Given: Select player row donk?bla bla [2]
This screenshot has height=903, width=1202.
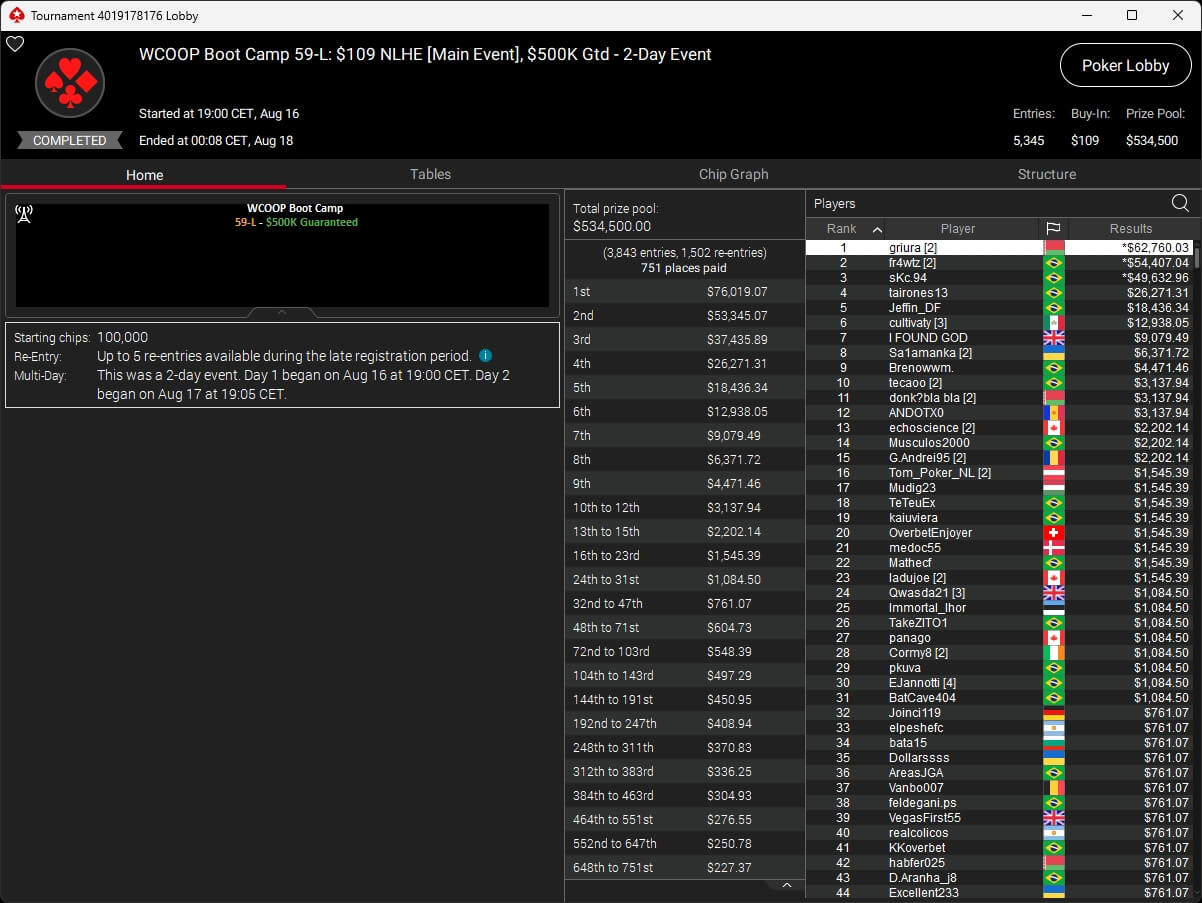Looking at the screenshot, I should pyautogui.click(x=1000, y=398).
